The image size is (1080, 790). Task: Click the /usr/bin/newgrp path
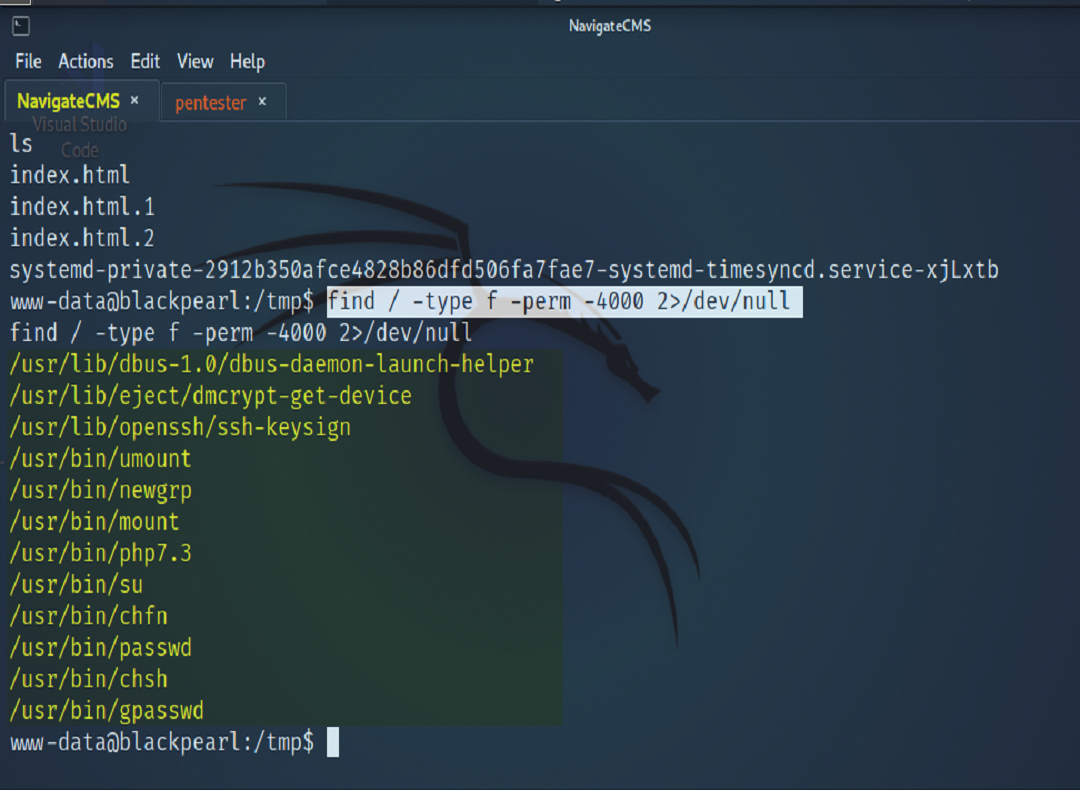pos(101,490)
